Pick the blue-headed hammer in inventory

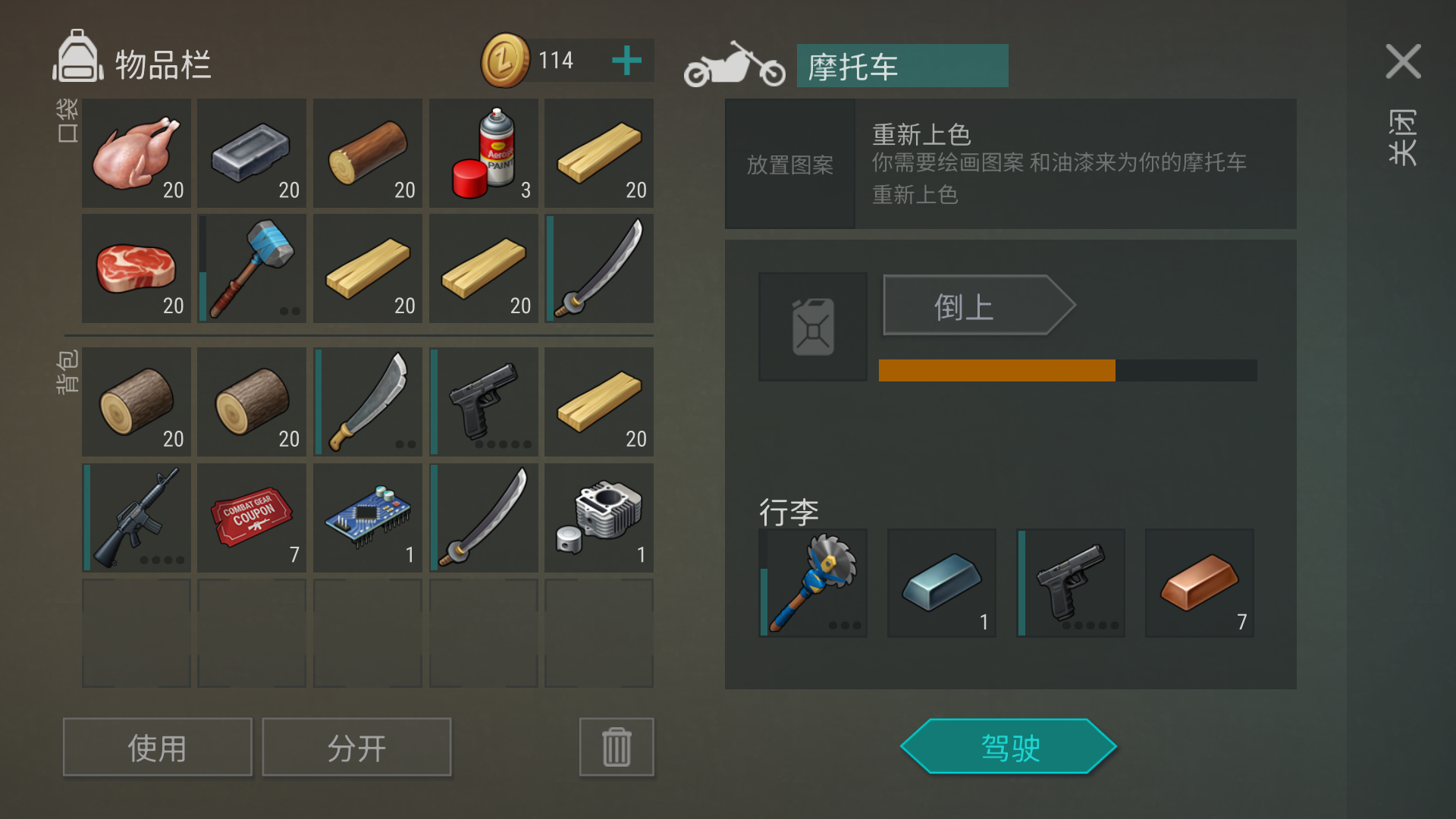tap(252, 268)
